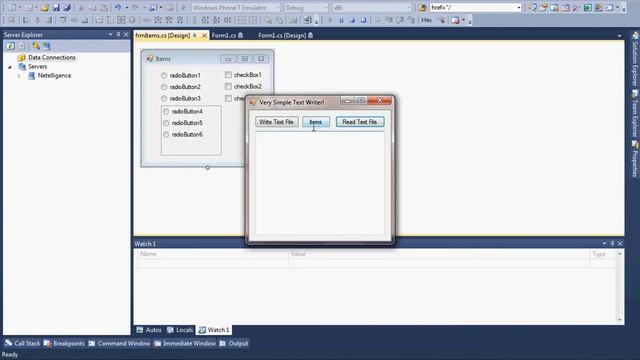The image size is (640, 360).
Task: Open the href find combo box
Action: coord(518,8)
